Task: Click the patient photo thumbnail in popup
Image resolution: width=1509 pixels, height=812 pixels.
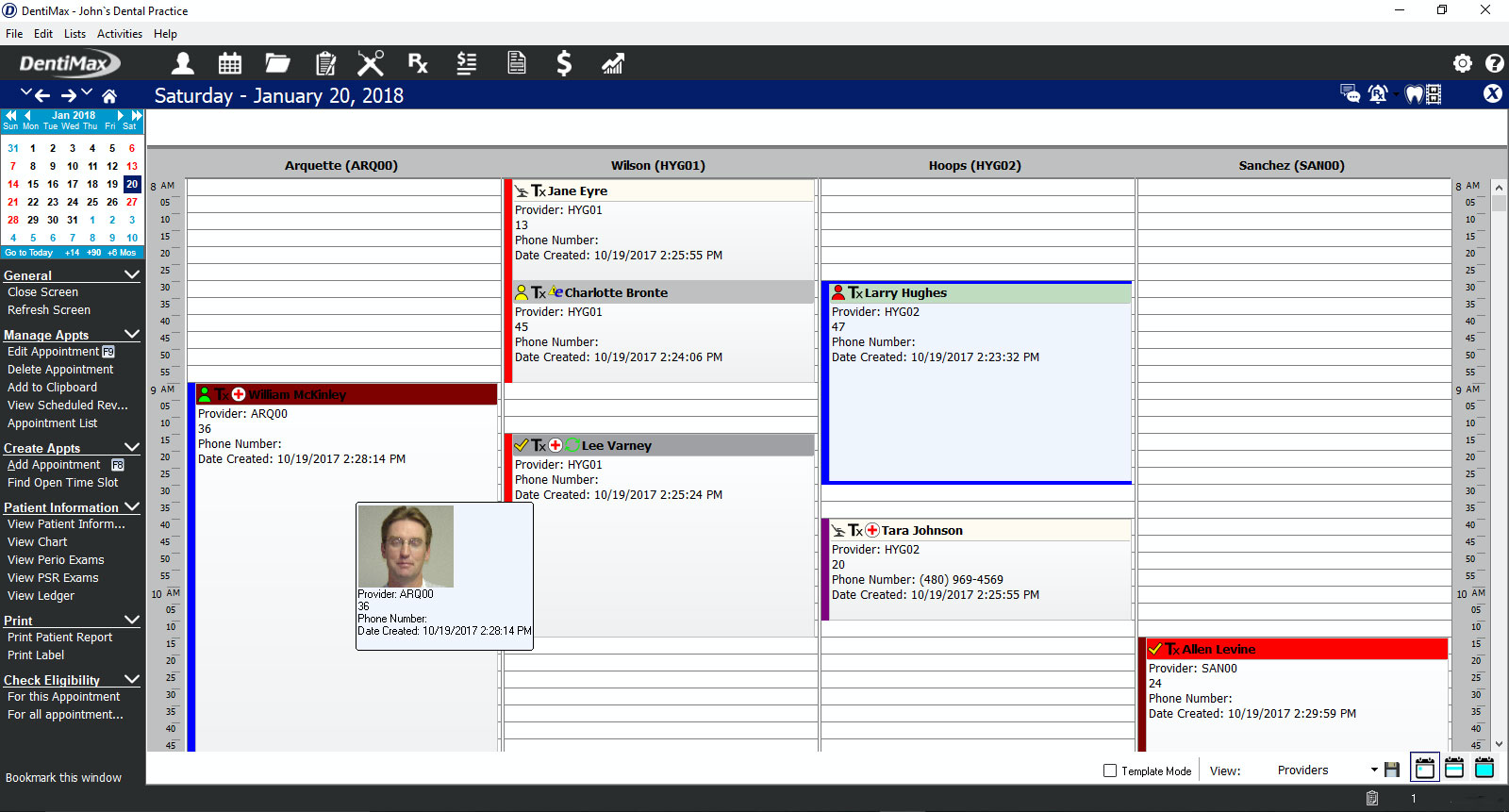Action: [406, 546]
